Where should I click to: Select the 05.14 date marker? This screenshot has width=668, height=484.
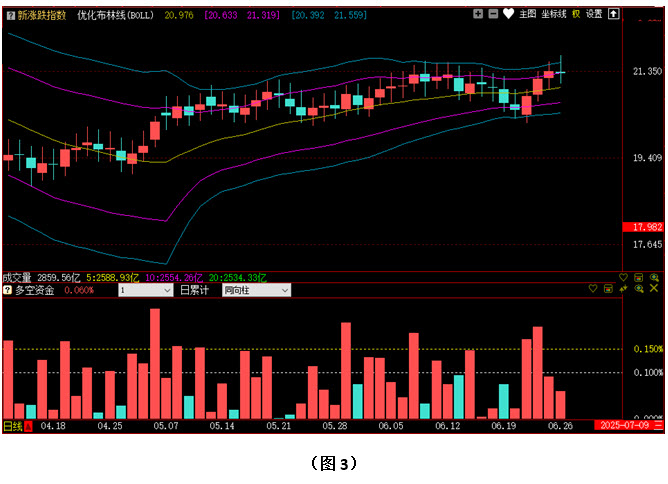pyautogui.click(x=222, y=426)
